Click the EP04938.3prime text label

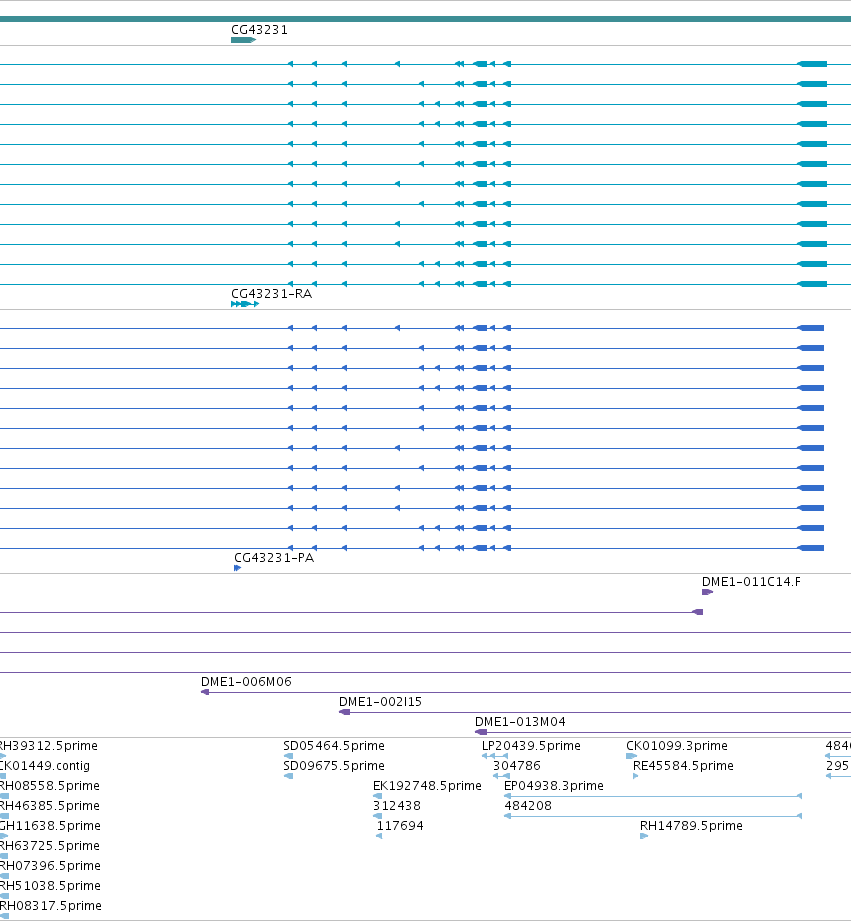point(553,785)
